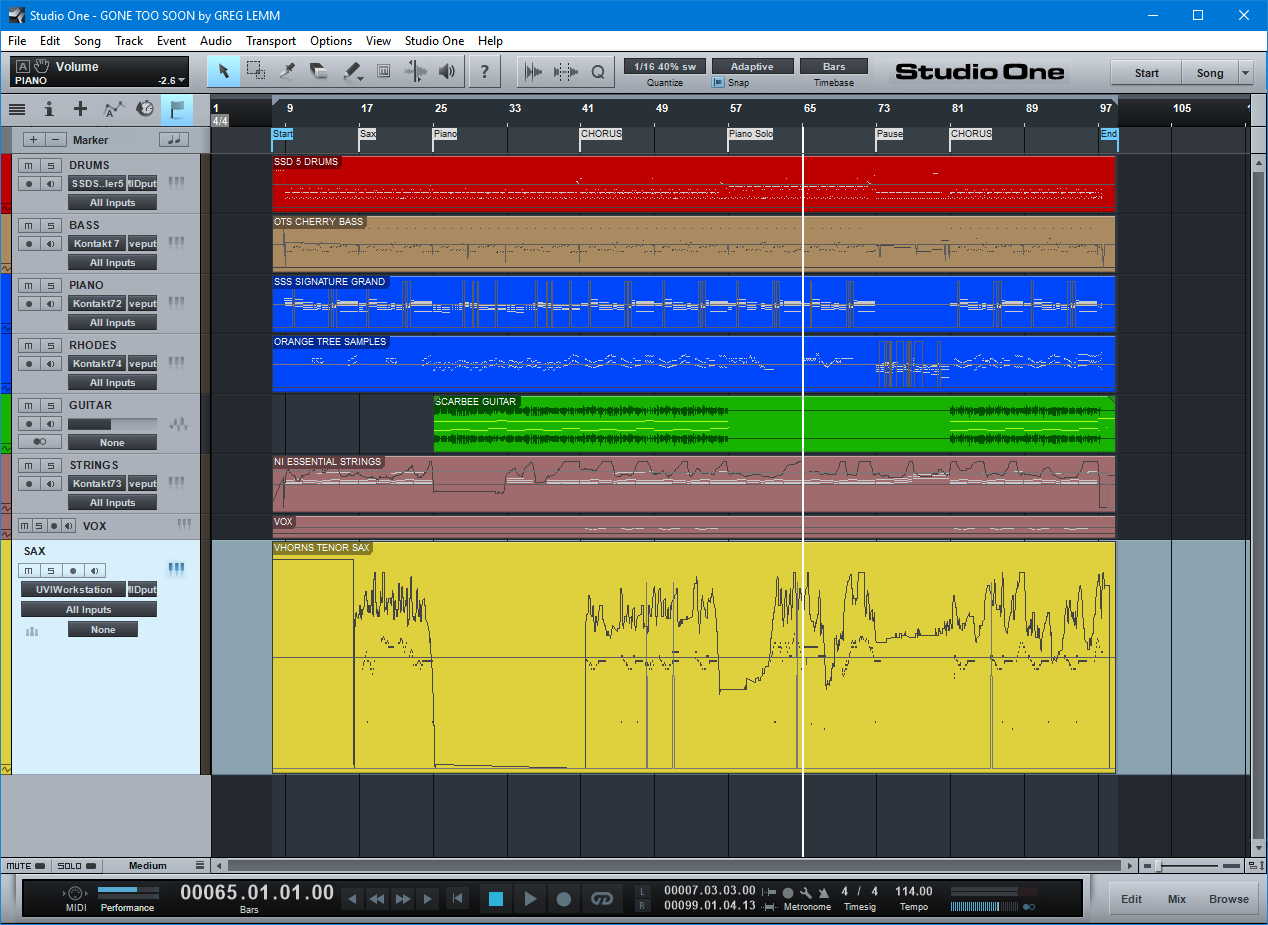1268x925 pixels.
Task: Click the audio bend marker icon
Action: click(x=533, y=71)
